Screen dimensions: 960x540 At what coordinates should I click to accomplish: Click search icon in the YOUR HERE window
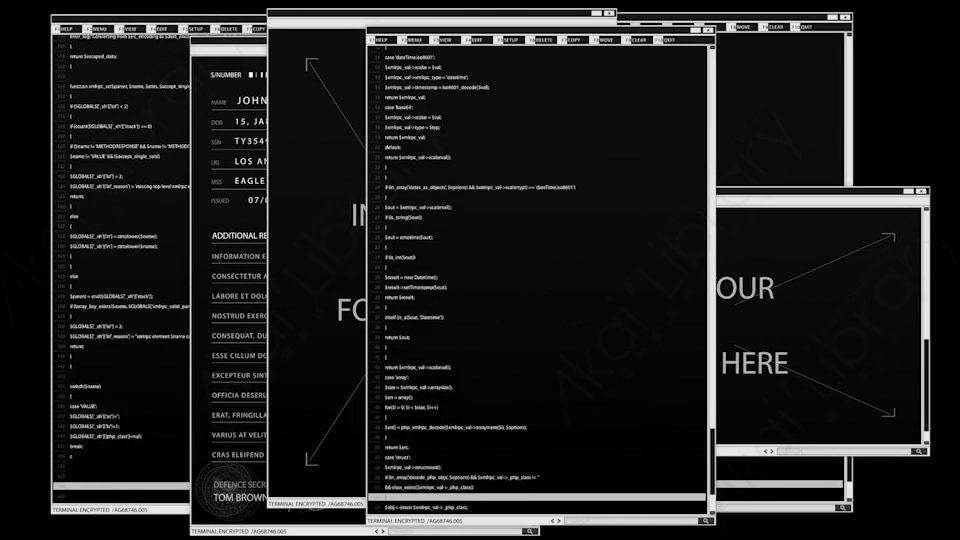(x=918, y=451)
